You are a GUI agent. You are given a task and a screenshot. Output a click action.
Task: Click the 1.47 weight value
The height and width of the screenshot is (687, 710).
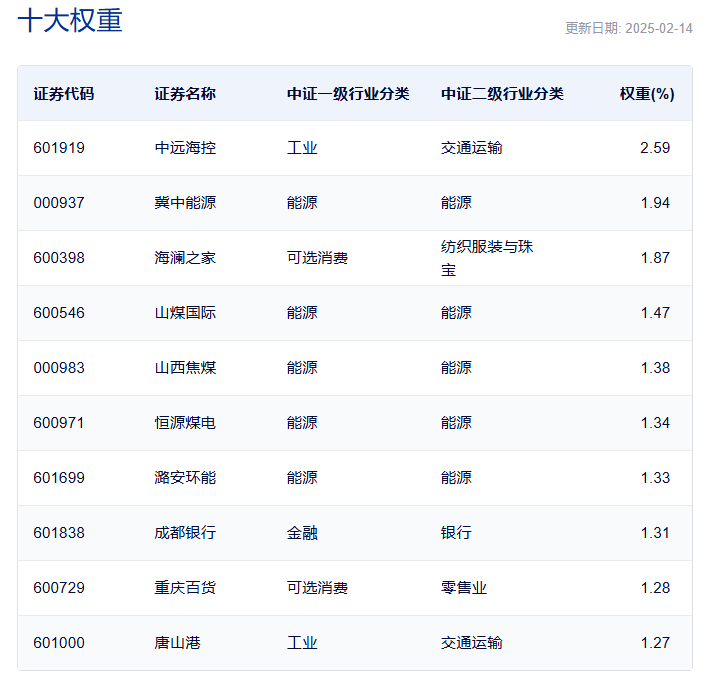655,313
